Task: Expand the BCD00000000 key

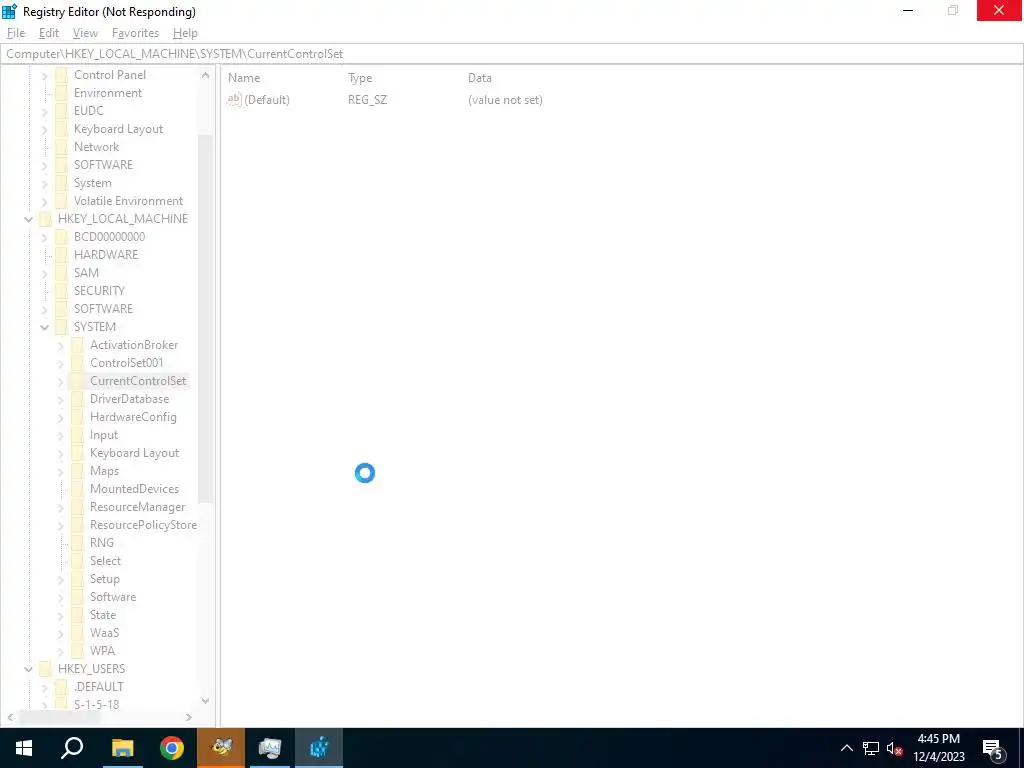Action: point(44,238)
